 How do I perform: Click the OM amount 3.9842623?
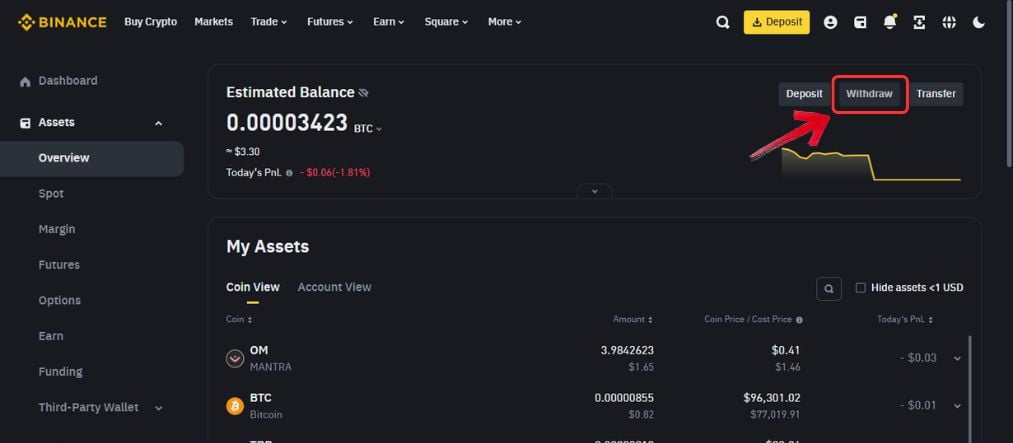point(627,351)
